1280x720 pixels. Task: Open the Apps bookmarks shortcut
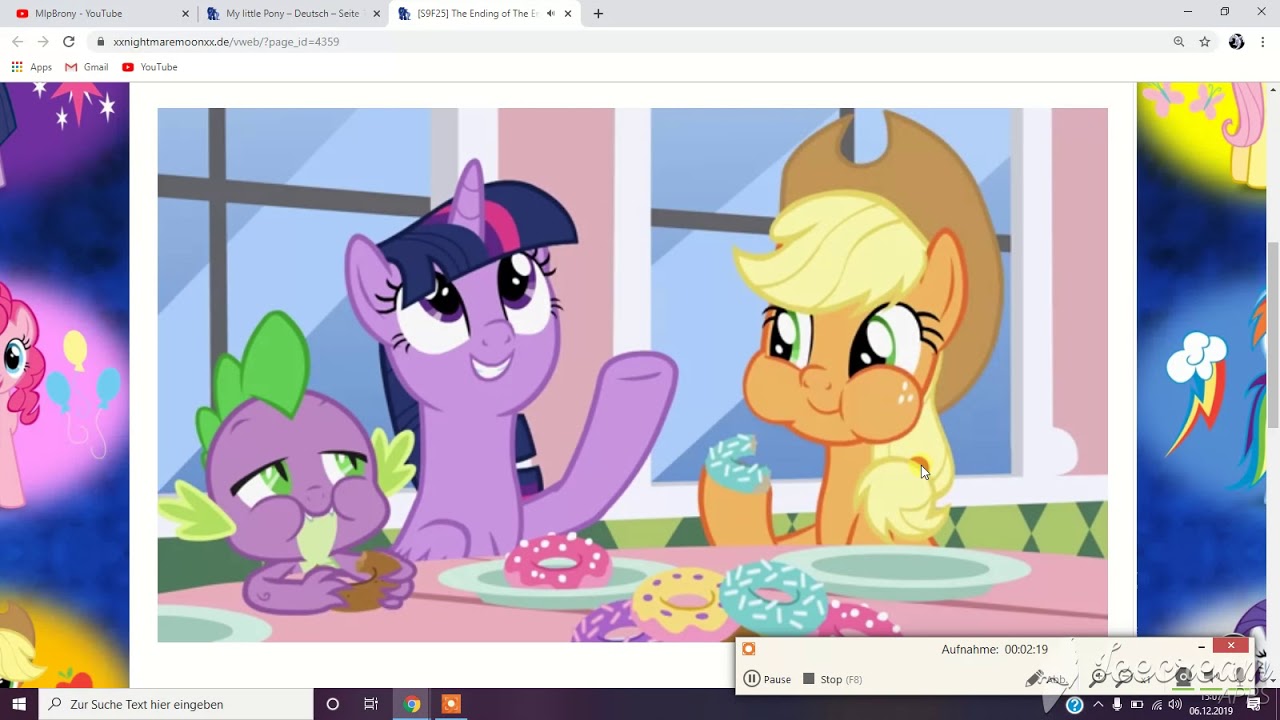tap(31, 67)
